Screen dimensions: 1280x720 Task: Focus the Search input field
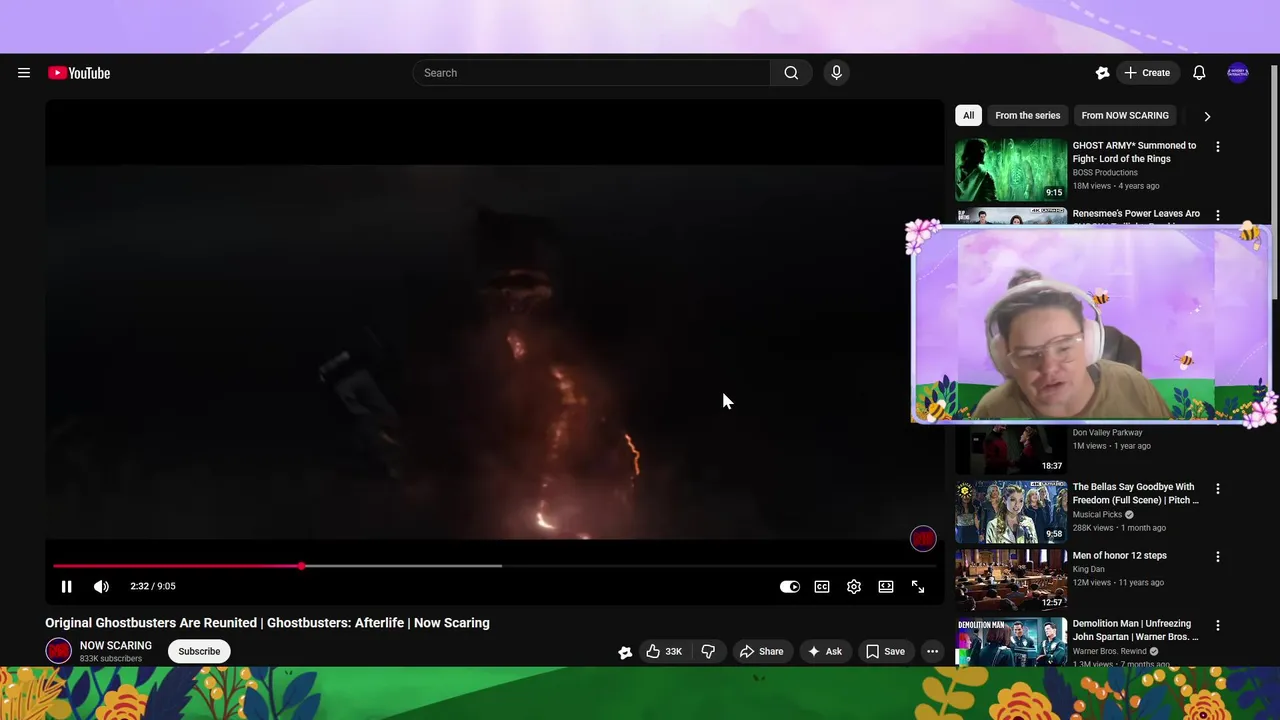(591, 73)
